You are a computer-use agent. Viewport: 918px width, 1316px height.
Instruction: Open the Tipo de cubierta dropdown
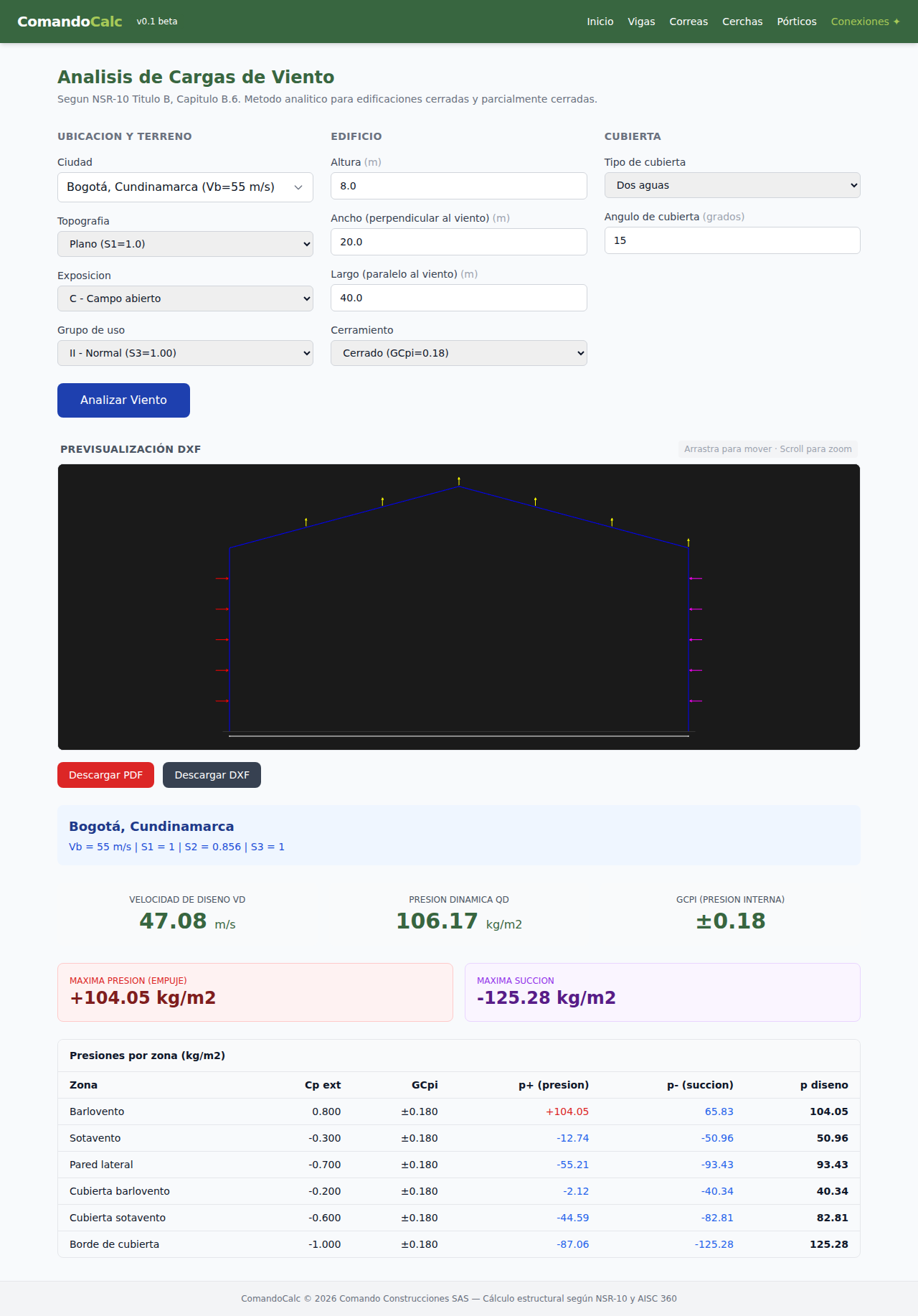coord(732,185)
